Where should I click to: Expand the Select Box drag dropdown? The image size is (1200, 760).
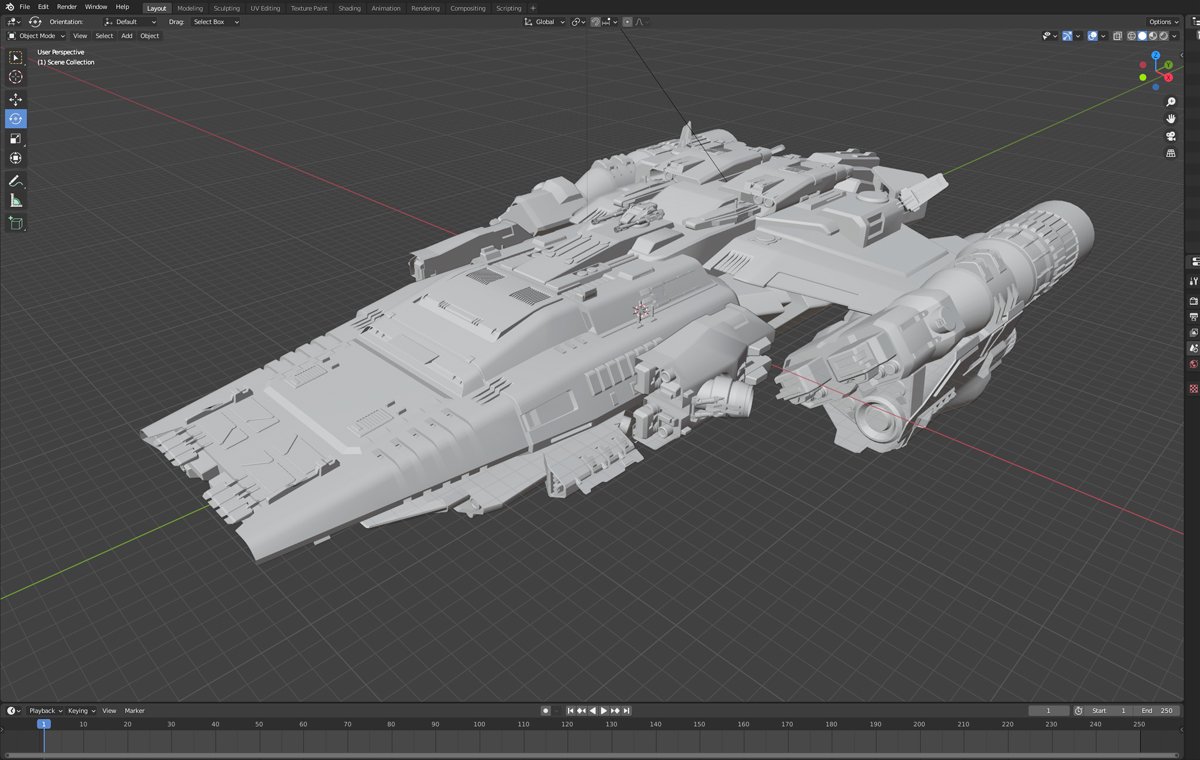coord(215,22)
